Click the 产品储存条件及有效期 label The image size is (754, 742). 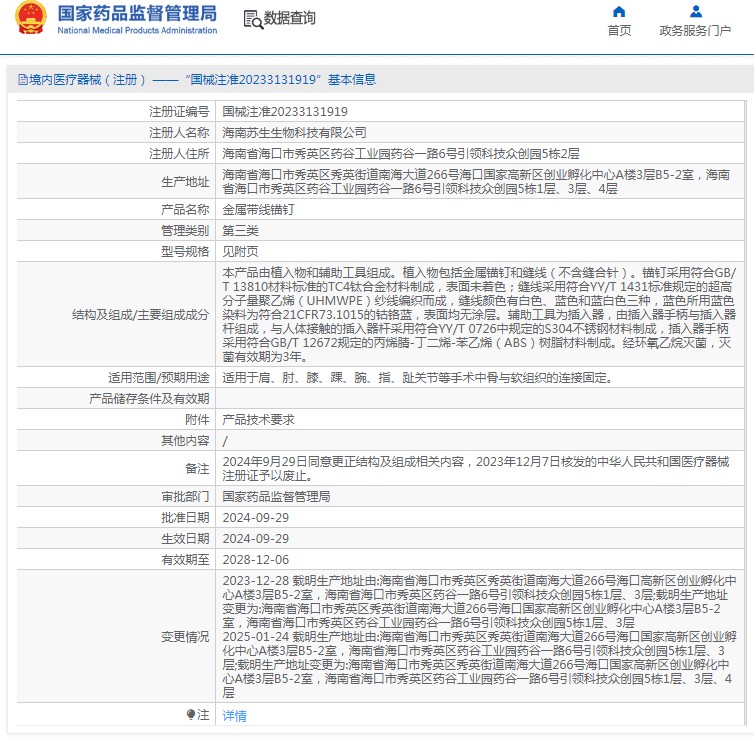point(149,399)
